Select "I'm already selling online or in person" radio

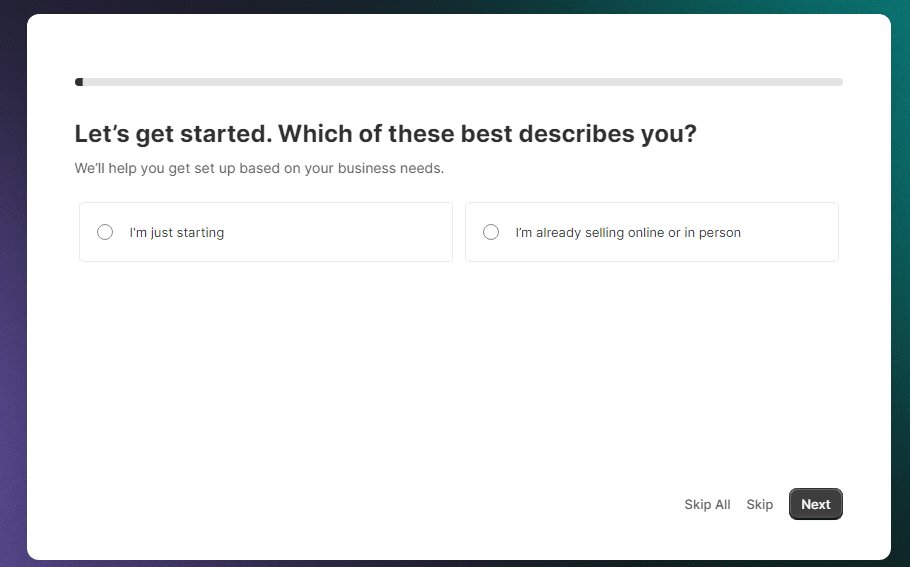click(491, 232)
